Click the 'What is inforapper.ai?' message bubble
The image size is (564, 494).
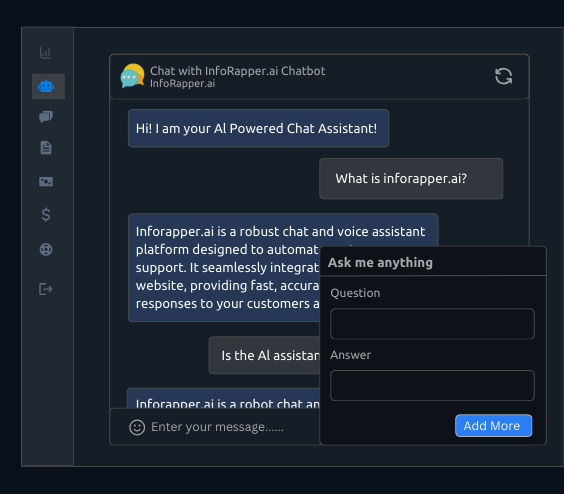click(x=411, y=178)
